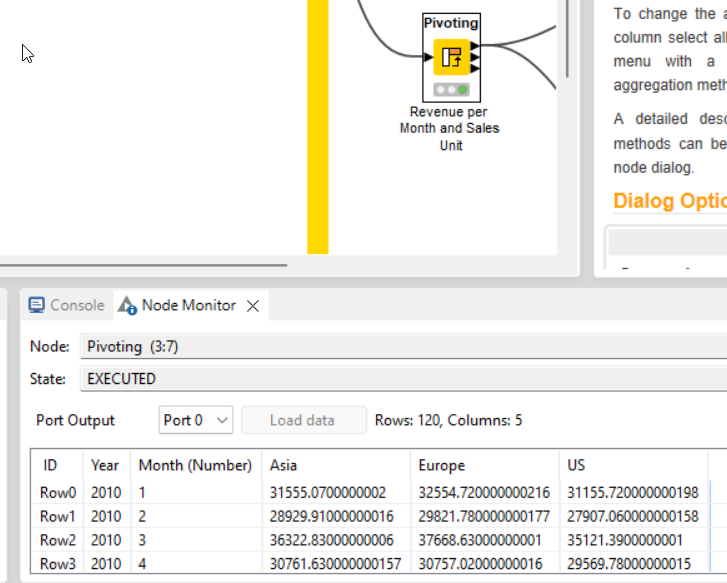Click the Rows: 120, Columns: 5 label
Viewport: 727px width, 583px height.
pyautogui.click(x=448, y=420)
